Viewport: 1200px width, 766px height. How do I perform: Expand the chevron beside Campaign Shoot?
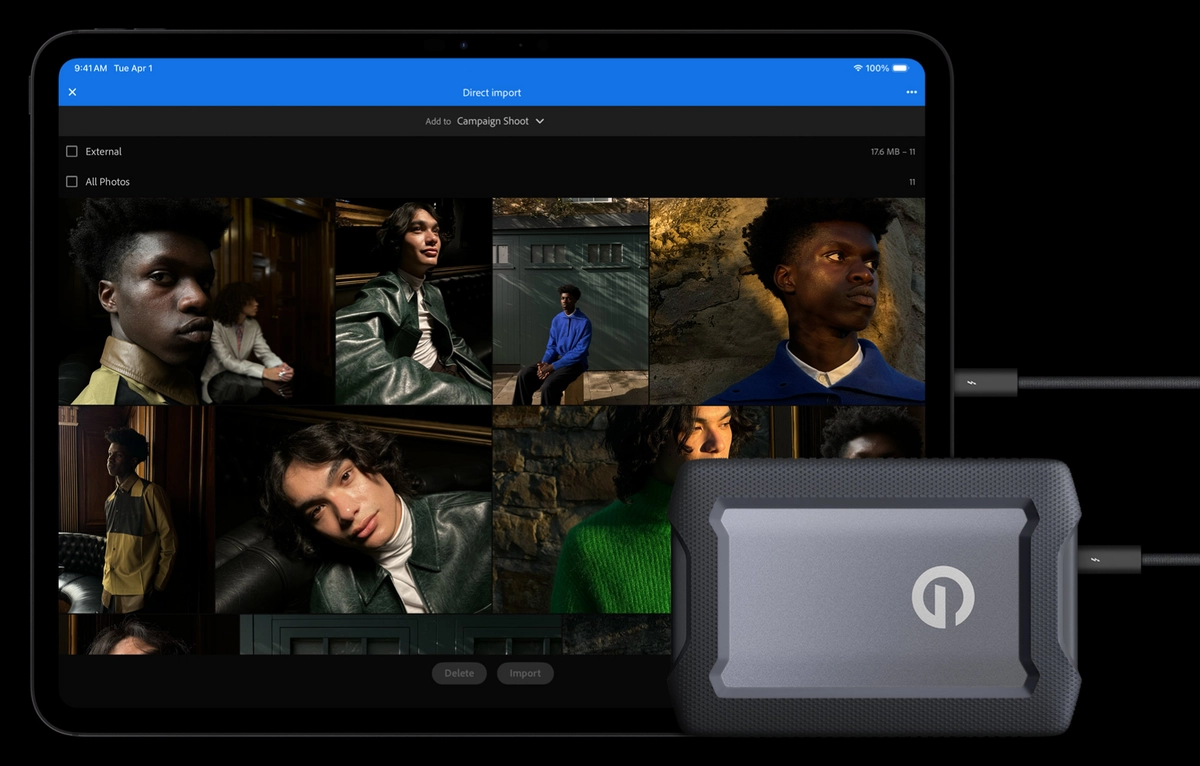click(x=538, y=121)
